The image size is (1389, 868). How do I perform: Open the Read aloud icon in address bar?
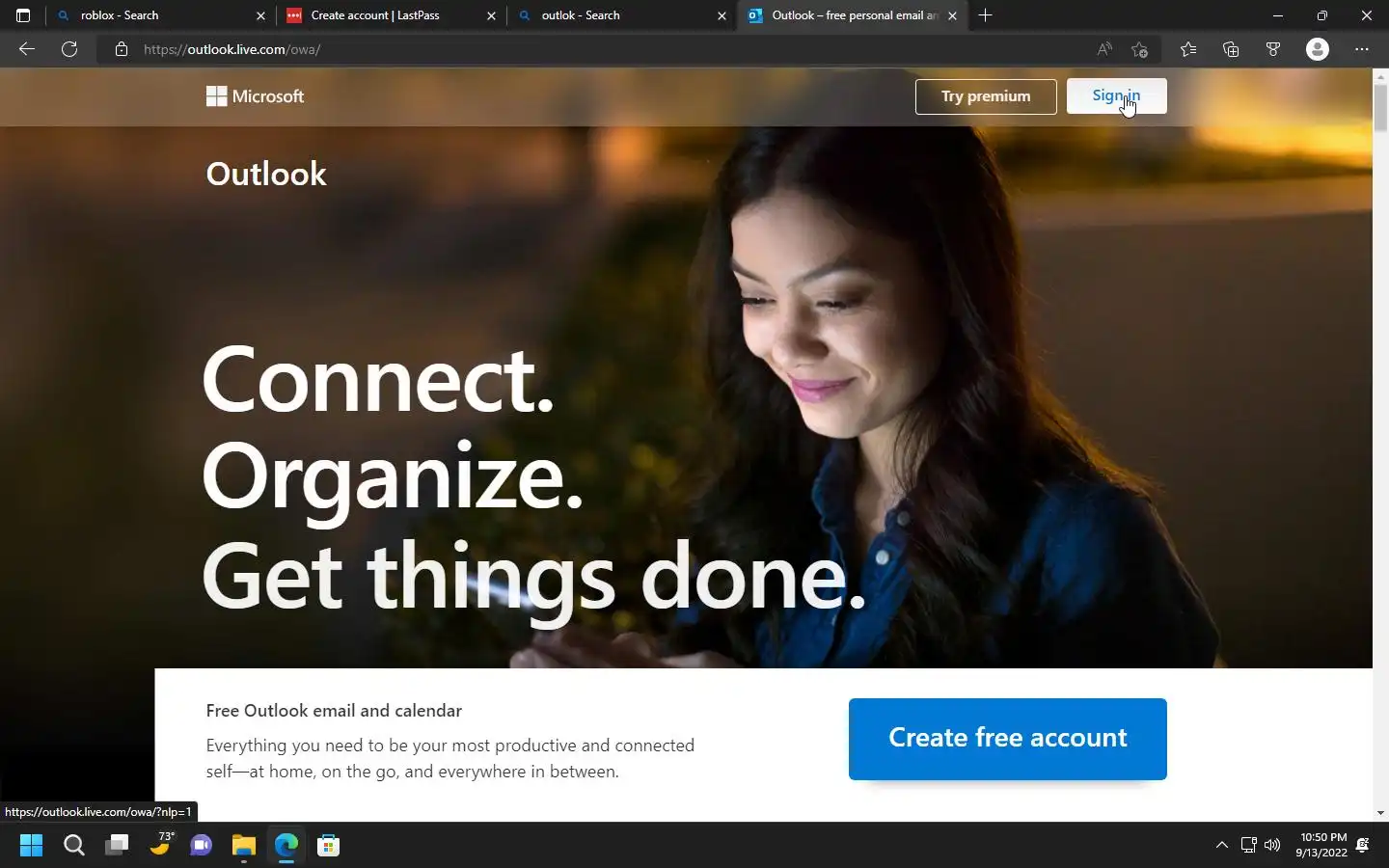pyautogui.click(x=1104, y=49)
